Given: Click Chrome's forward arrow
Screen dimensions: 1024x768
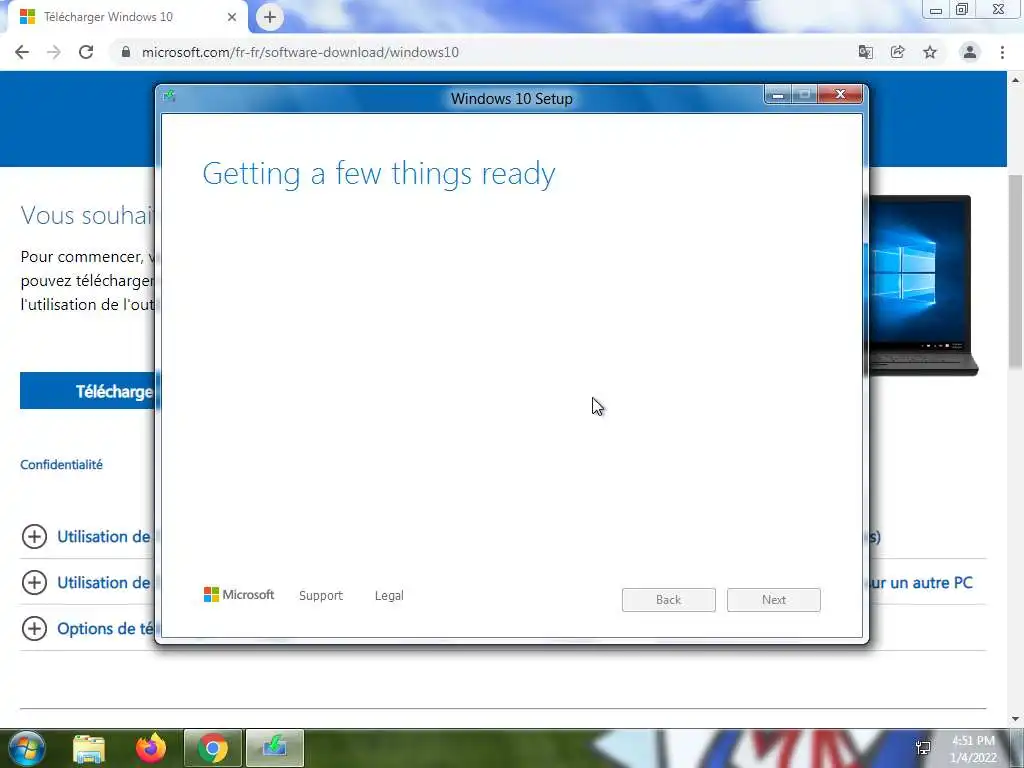Looking at the screenshot, I should click(x=54, y=52).
